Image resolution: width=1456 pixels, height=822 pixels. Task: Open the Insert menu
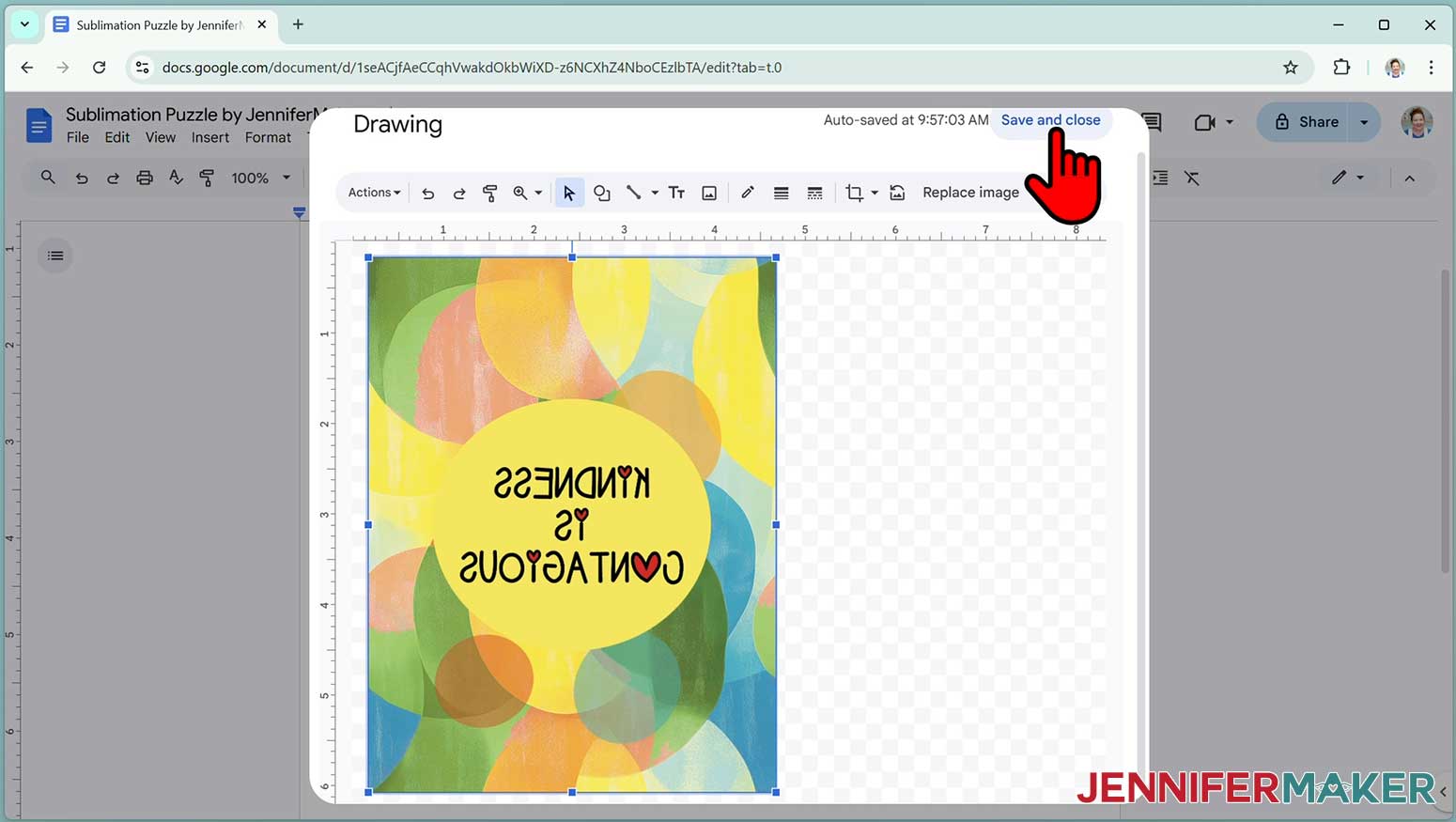tap(210, 137)
